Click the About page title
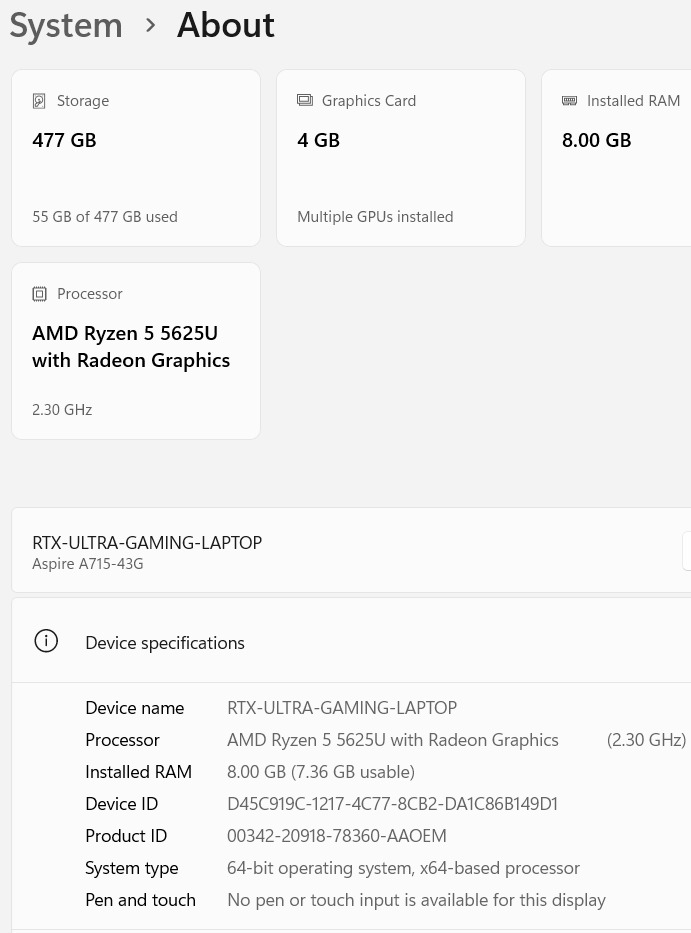The image size is (691, 933). coord(226,26)
